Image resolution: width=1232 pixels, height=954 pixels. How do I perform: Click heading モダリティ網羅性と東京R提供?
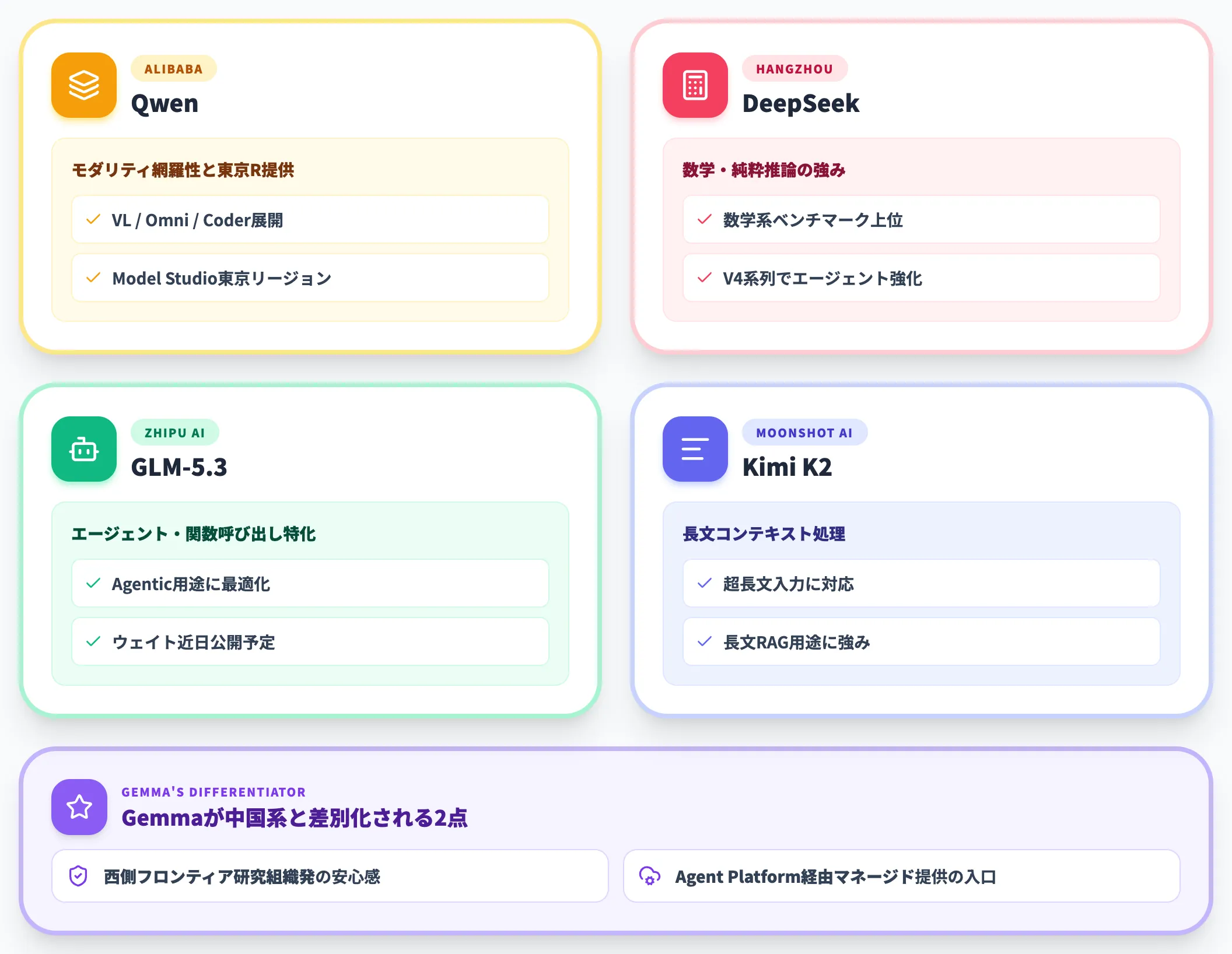[183, 170]
